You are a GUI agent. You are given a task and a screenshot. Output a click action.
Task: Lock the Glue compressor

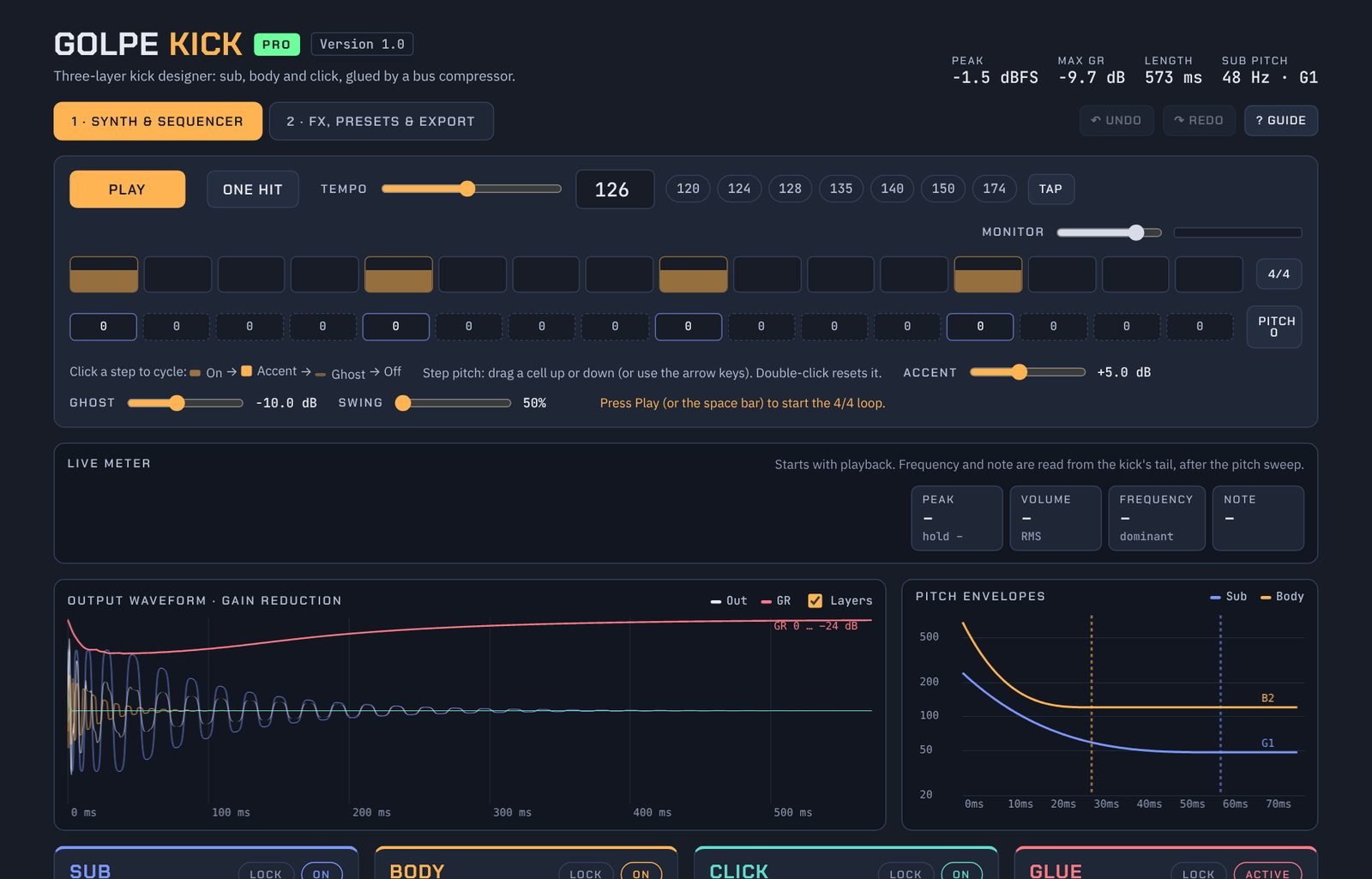click(x=1198, y=872)
